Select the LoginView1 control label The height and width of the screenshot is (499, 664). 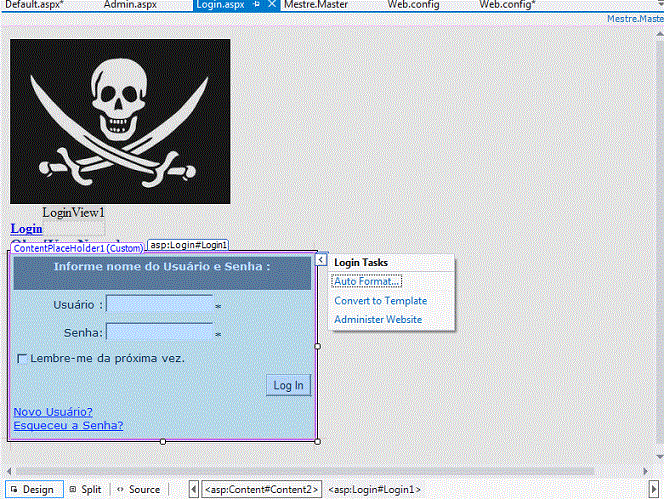point(73,212)
